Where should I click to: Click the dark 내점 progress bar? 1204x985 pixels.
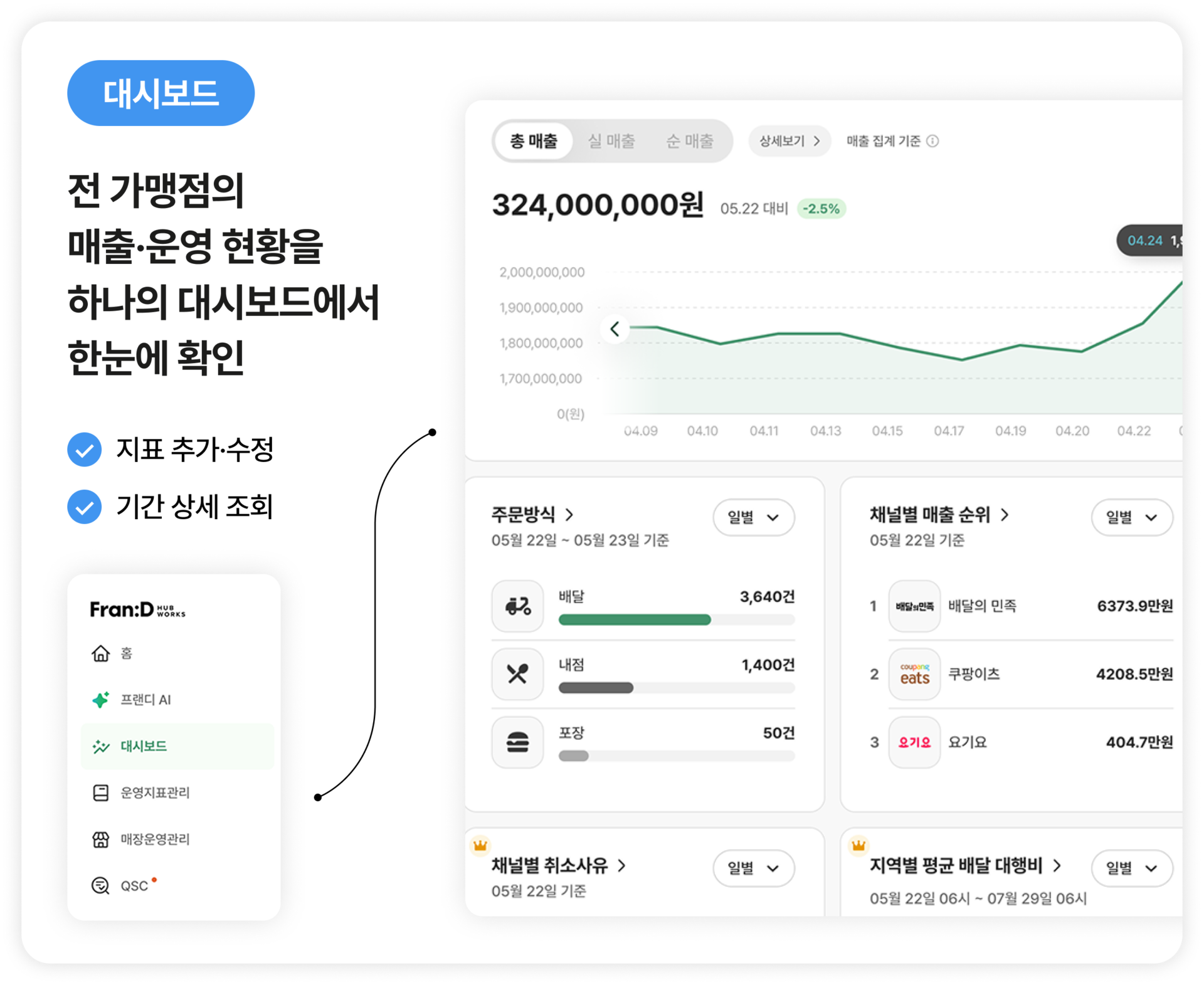click(596, 688)
